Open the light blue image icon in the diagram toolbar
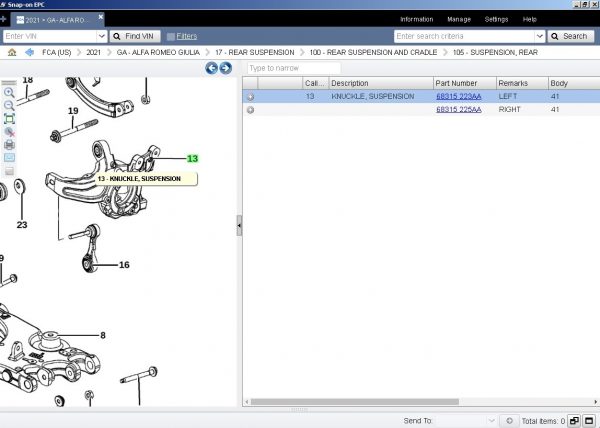 click(9, 158)
